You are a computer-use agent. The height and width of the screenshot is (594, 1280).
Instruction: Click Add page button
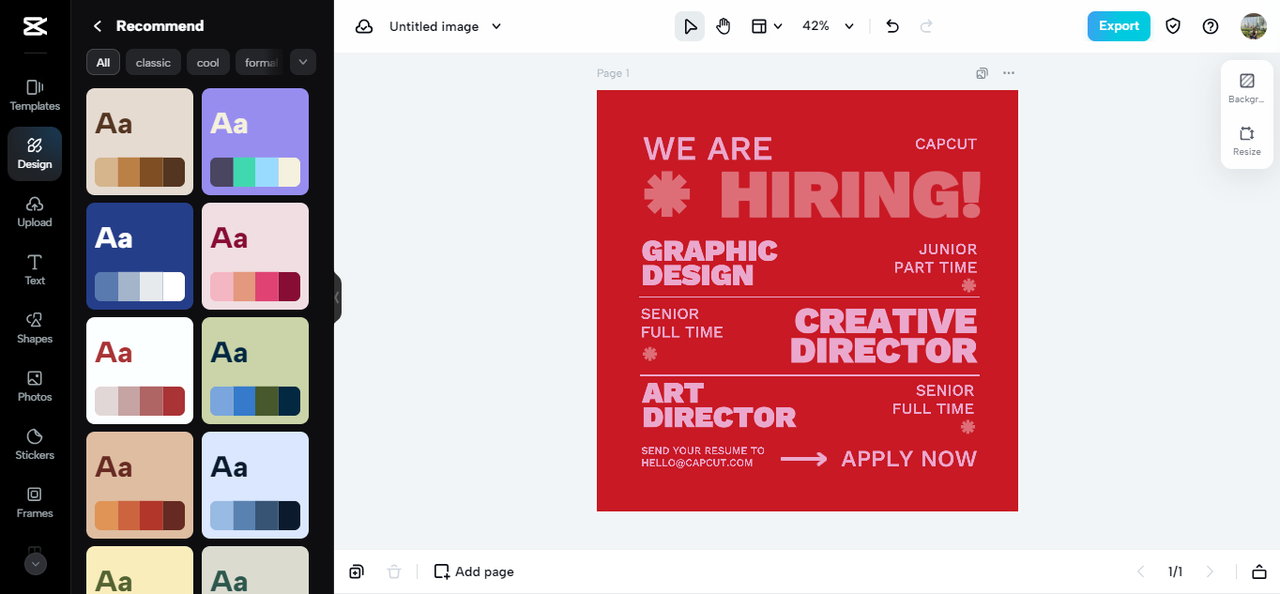point(474,572)
